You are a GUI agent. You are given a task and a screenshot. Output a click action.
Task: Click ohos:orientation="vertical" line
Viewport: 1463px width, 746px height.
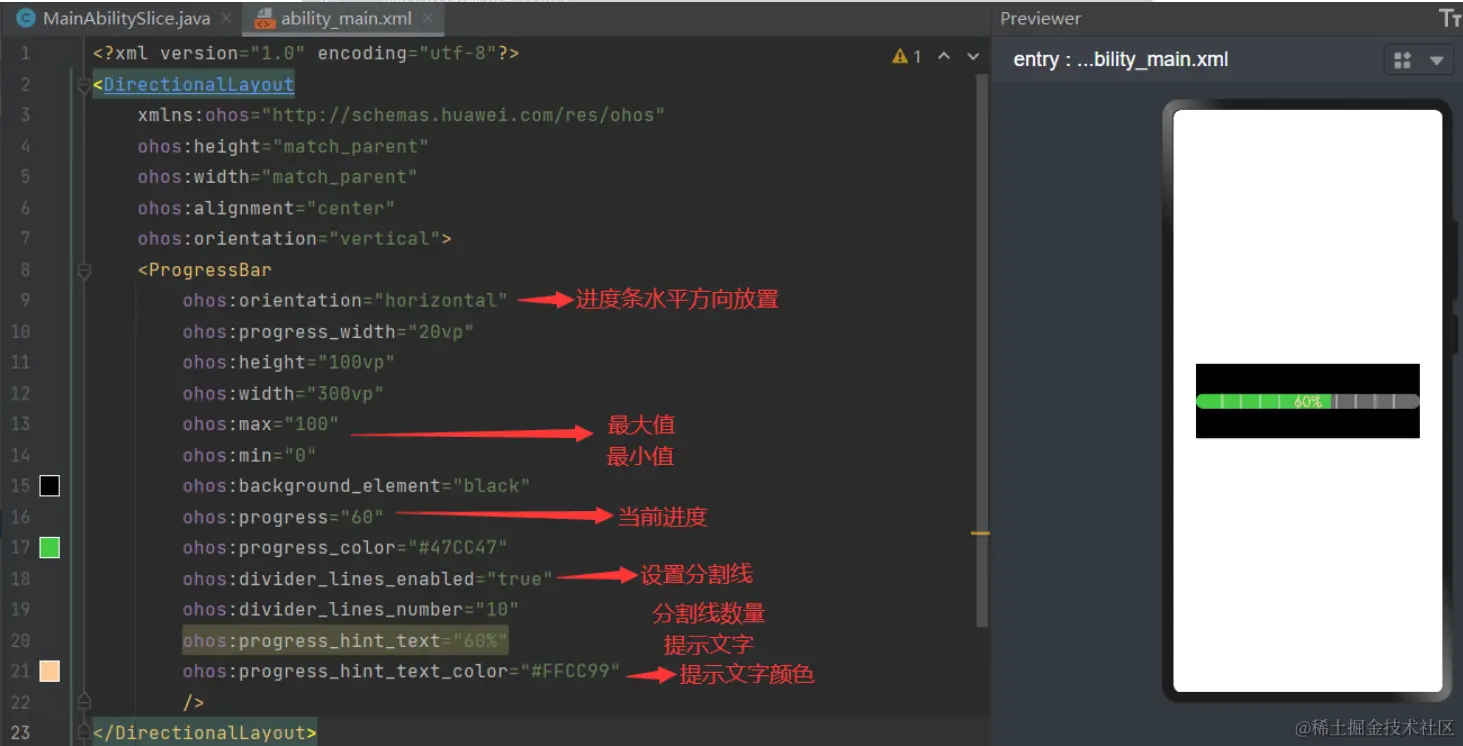[x=294, y=239]
